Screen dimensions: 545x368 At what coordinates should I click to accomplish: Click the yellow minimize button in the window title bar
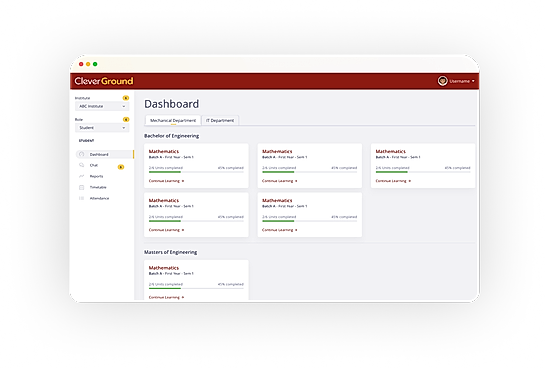88,64
